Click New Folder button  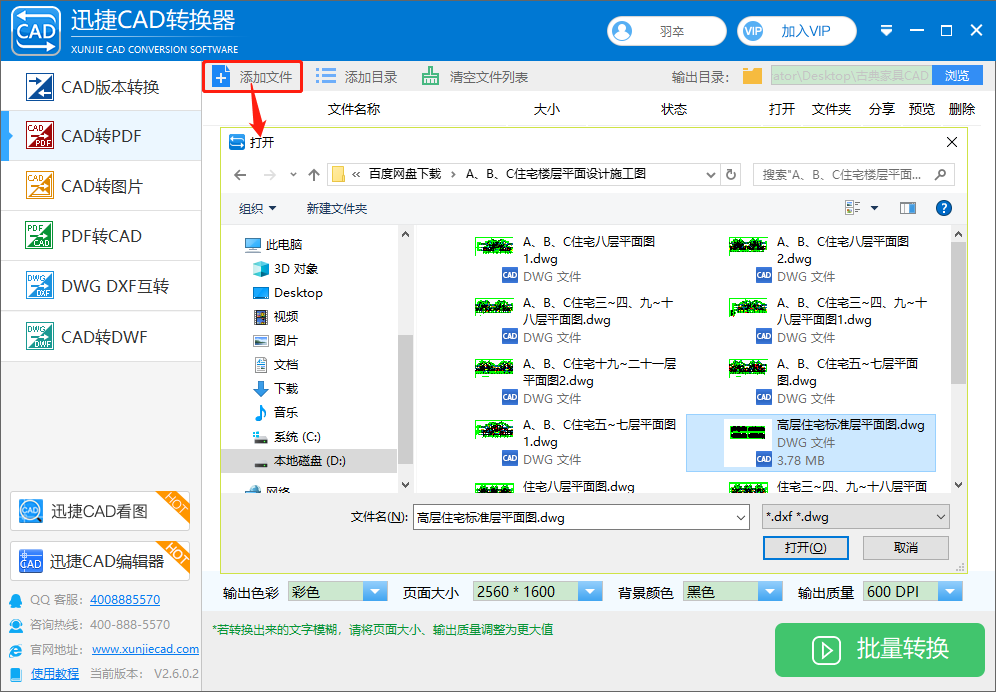[x=337, y=208]
